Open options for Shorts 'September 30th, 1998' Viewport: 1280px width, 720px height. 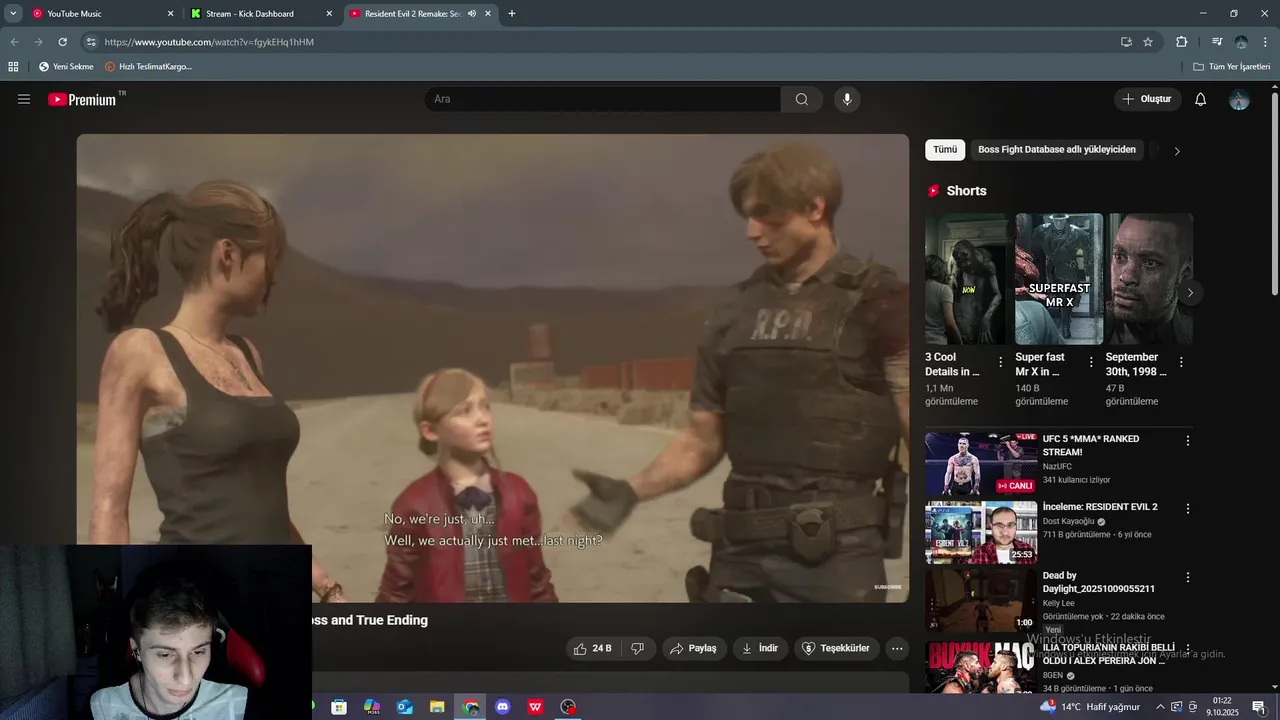pos(1181,362)
